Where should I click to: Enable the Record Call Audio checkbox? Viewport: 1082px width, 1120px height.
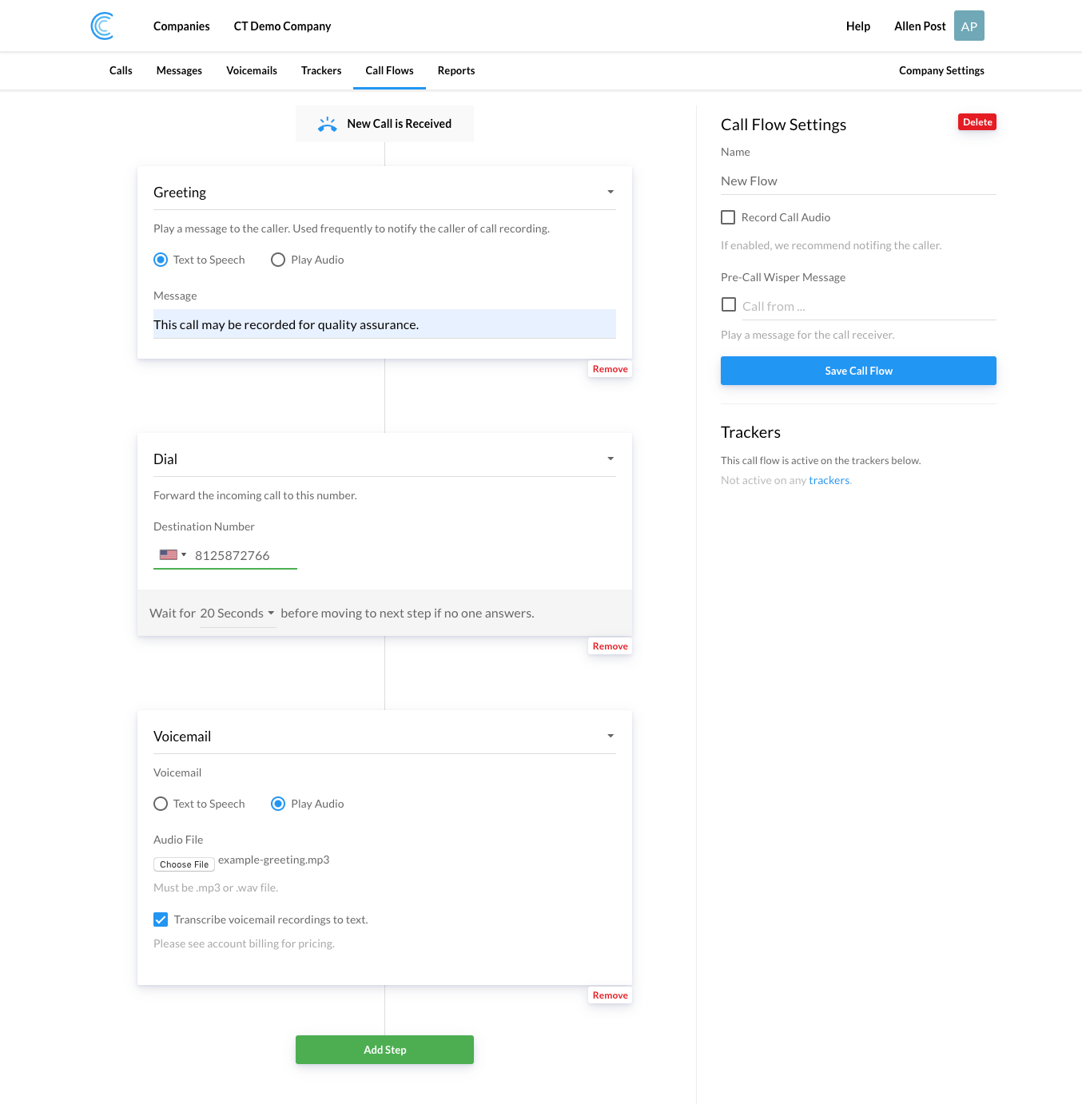coord(728,217)
